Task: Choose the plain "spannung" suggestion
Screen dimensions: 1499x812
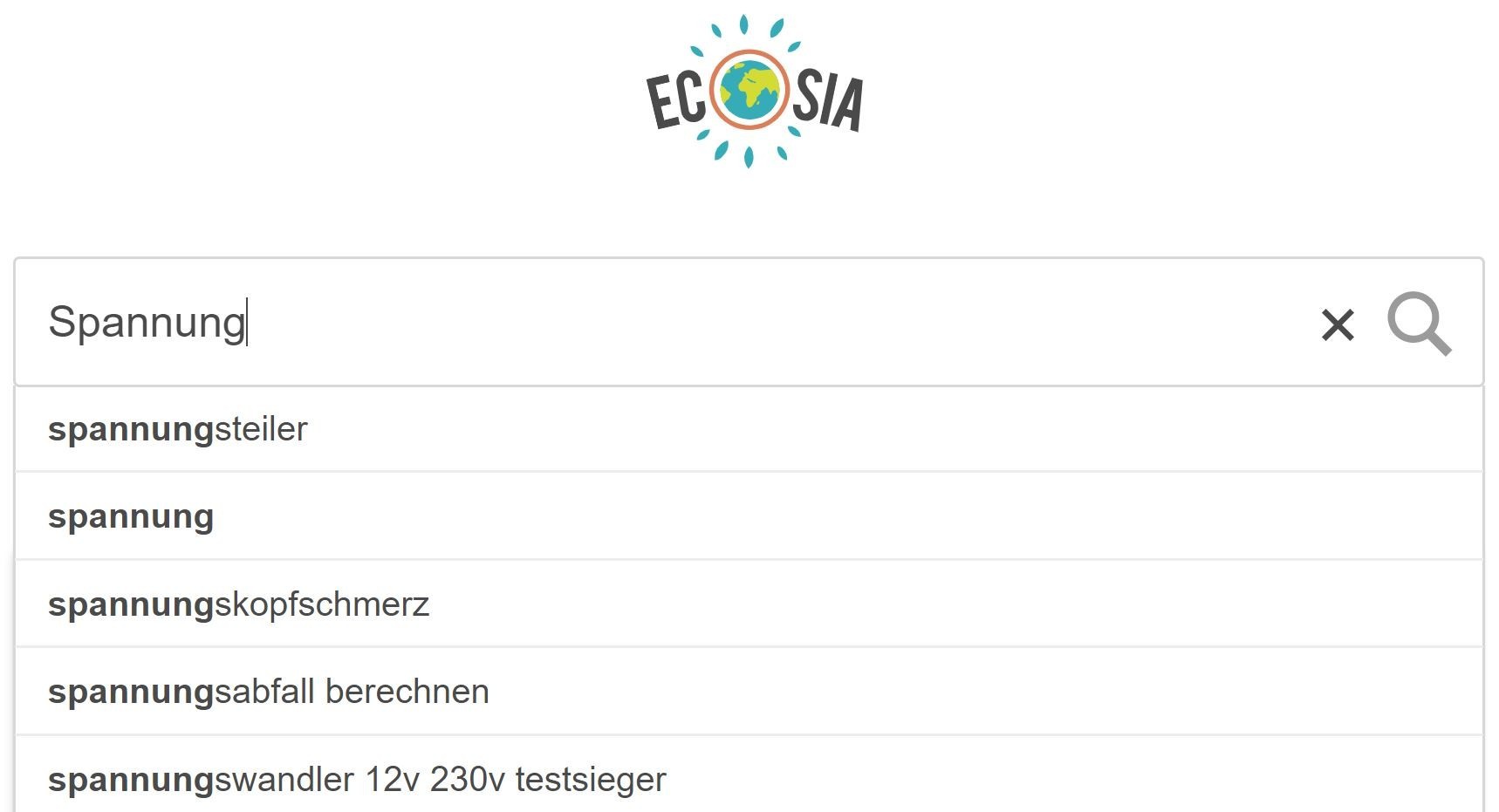Action: 131,516
